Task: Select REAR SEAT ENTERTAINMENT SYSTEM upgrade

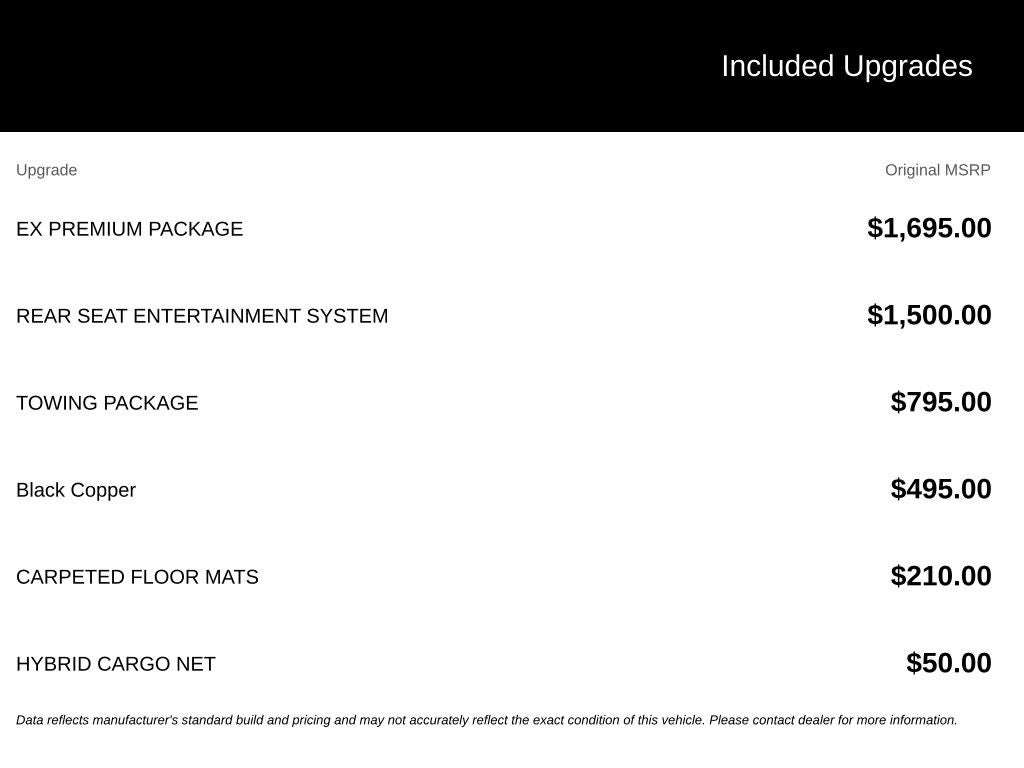Action: pyautogui.click(x=202, y=315)
